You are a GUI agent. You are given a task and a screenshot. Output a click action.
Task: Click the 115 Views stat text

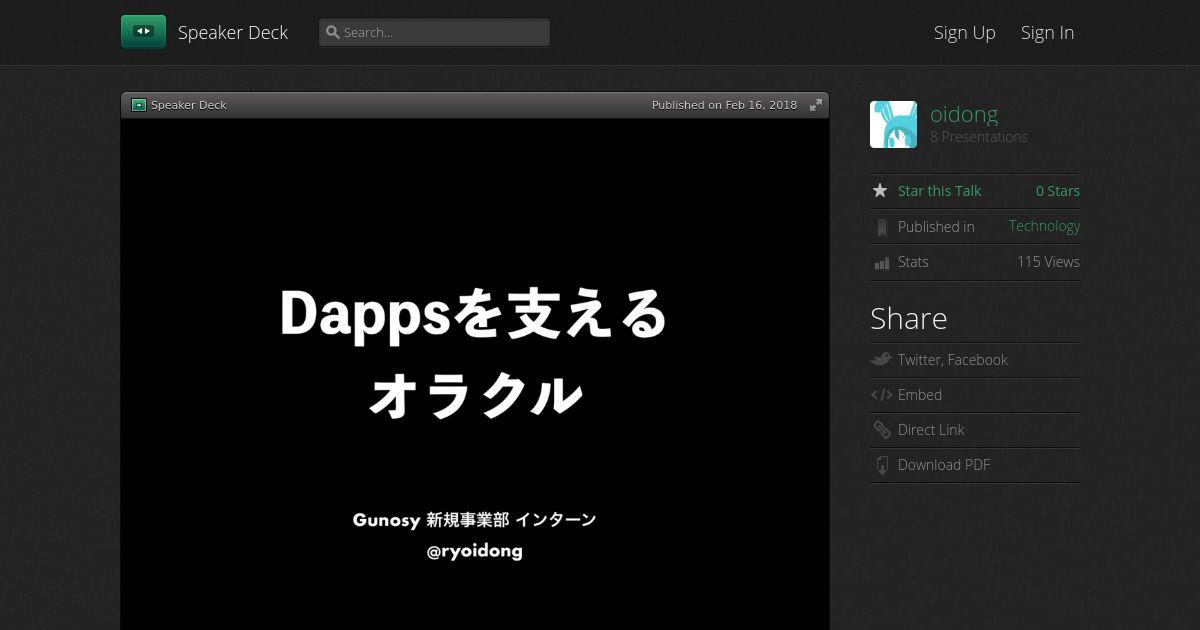(x=1048, y=262)
